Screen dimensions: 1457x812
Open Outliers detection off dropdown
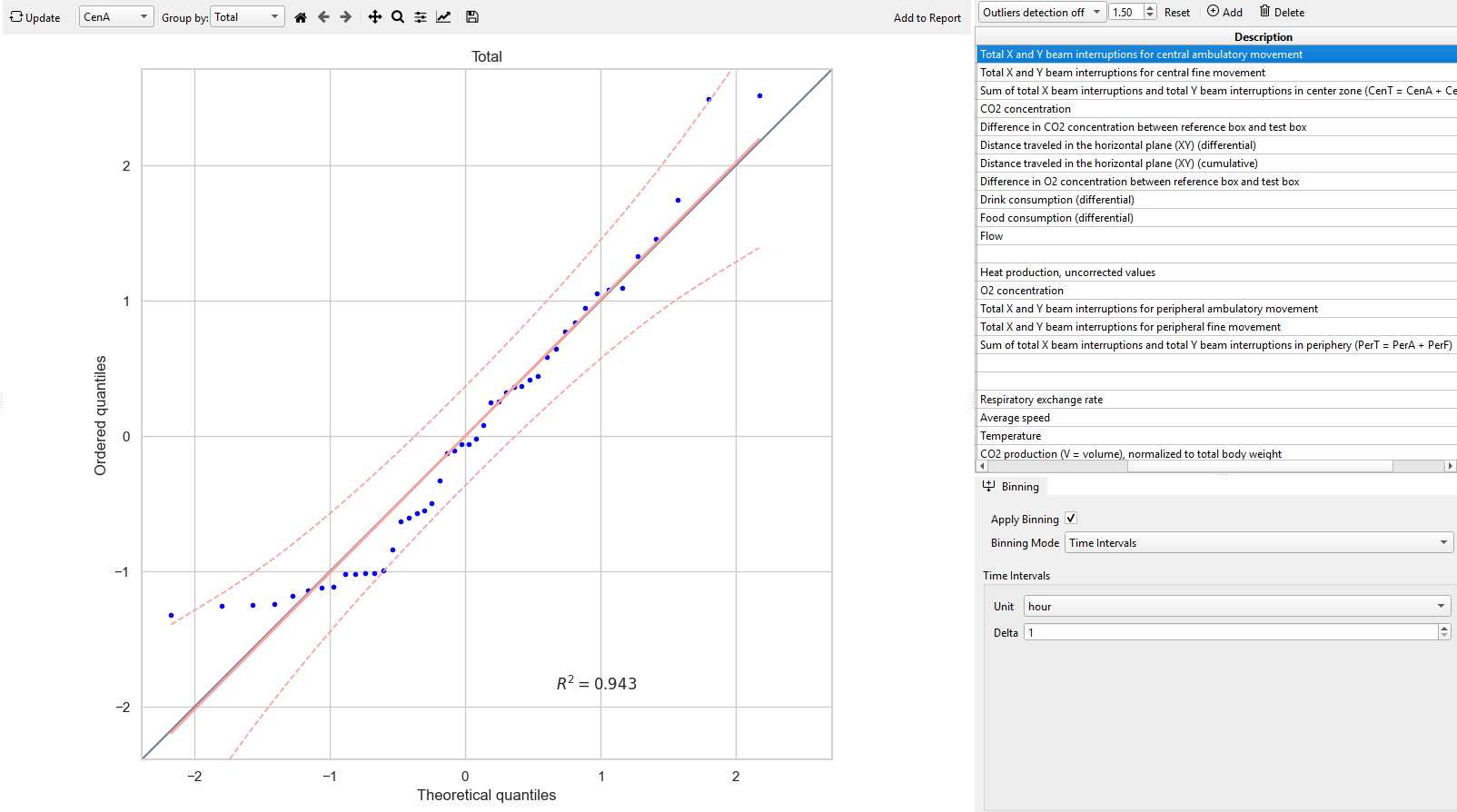coord(1041,12)
